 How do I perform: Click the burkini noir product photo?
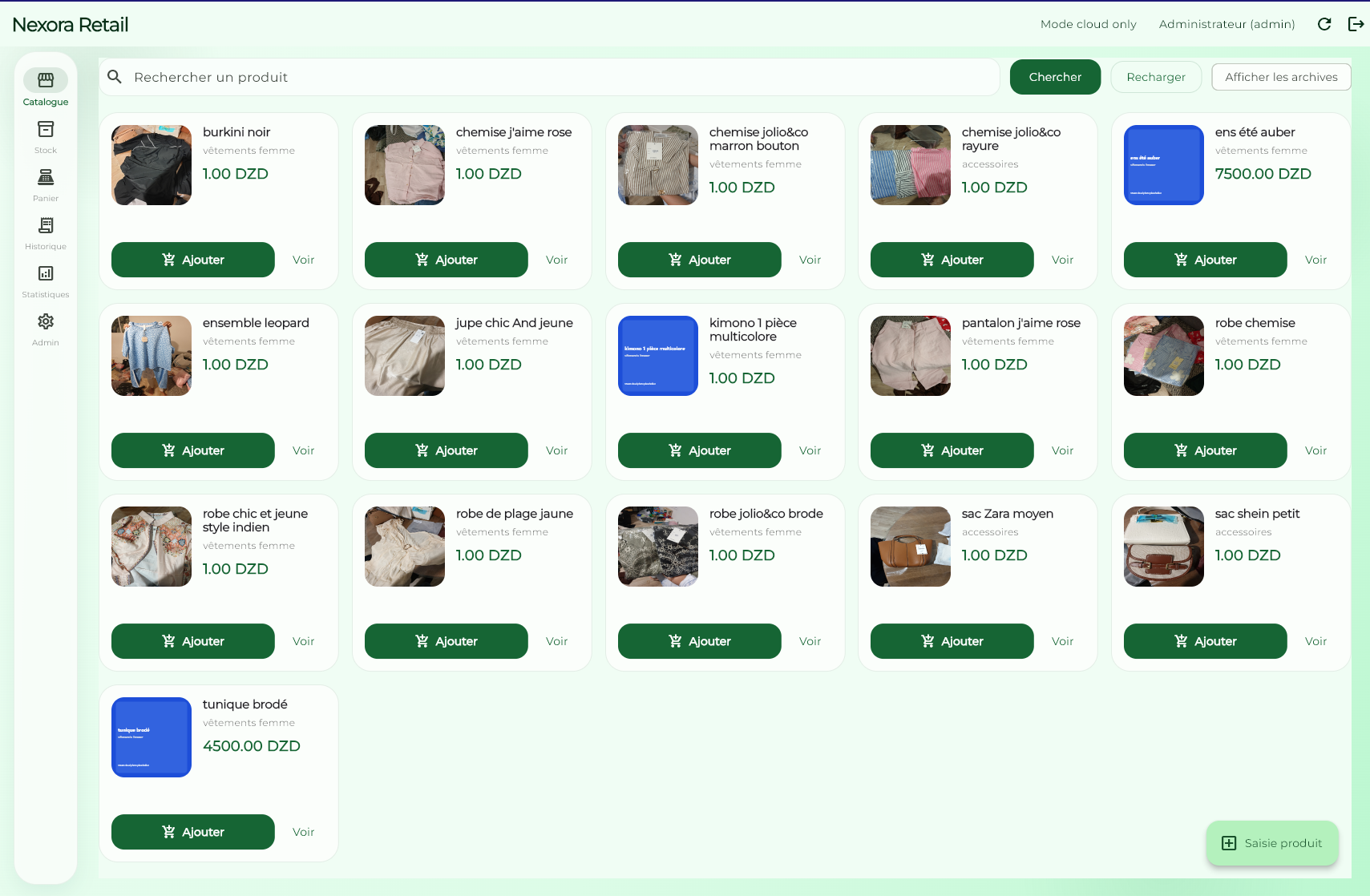point(152,165)
